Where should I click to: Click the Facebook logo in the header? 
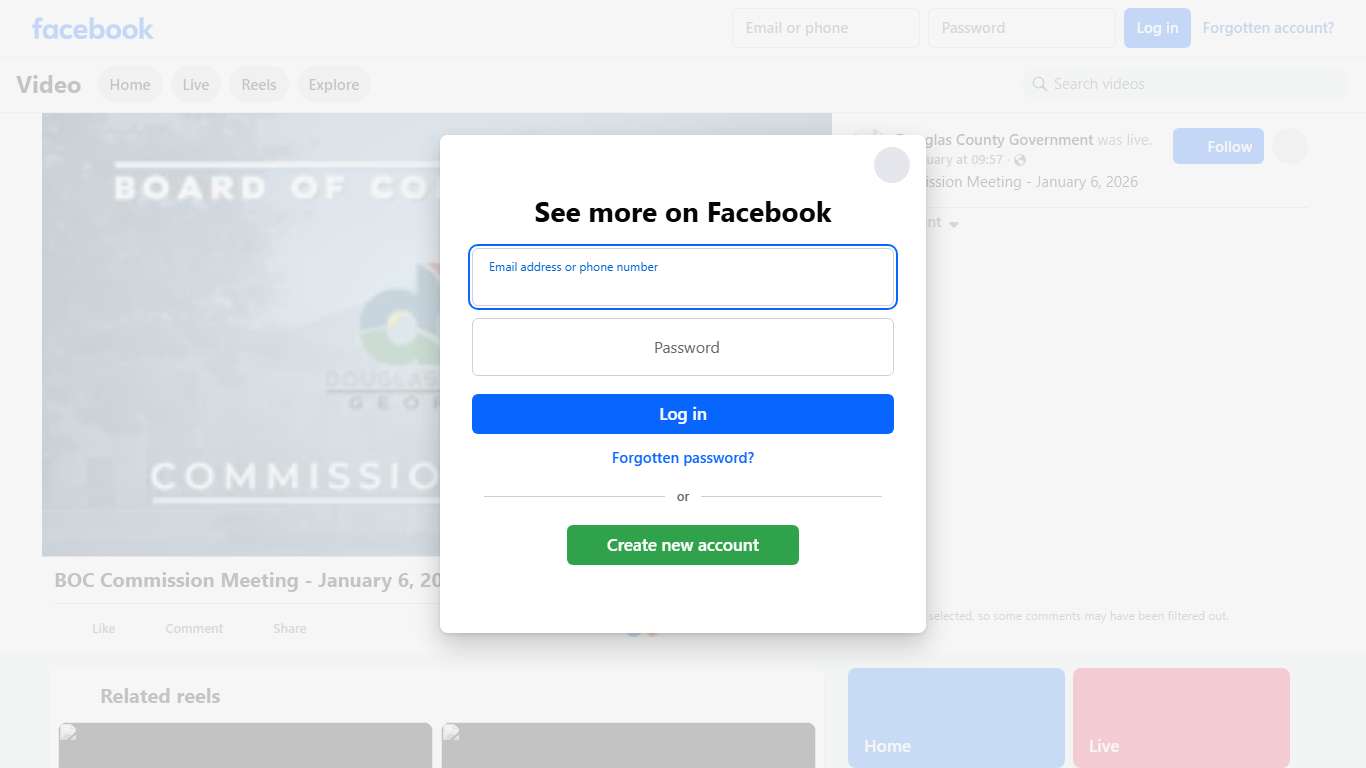pyautogui.click(x=93, y=29)
